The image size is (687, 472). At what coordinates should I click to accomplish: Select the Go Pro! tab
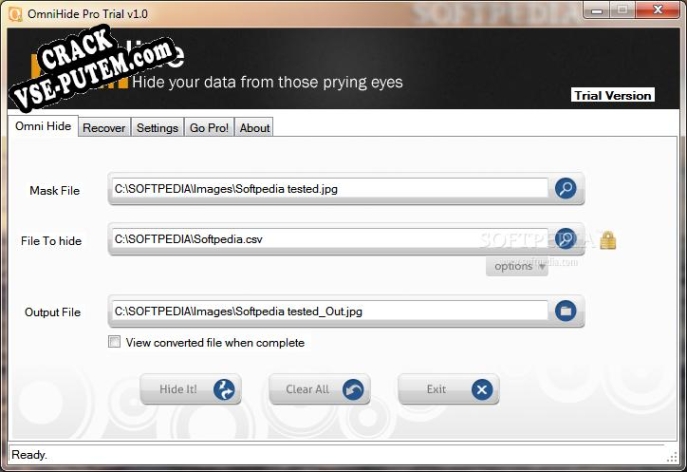209,128
